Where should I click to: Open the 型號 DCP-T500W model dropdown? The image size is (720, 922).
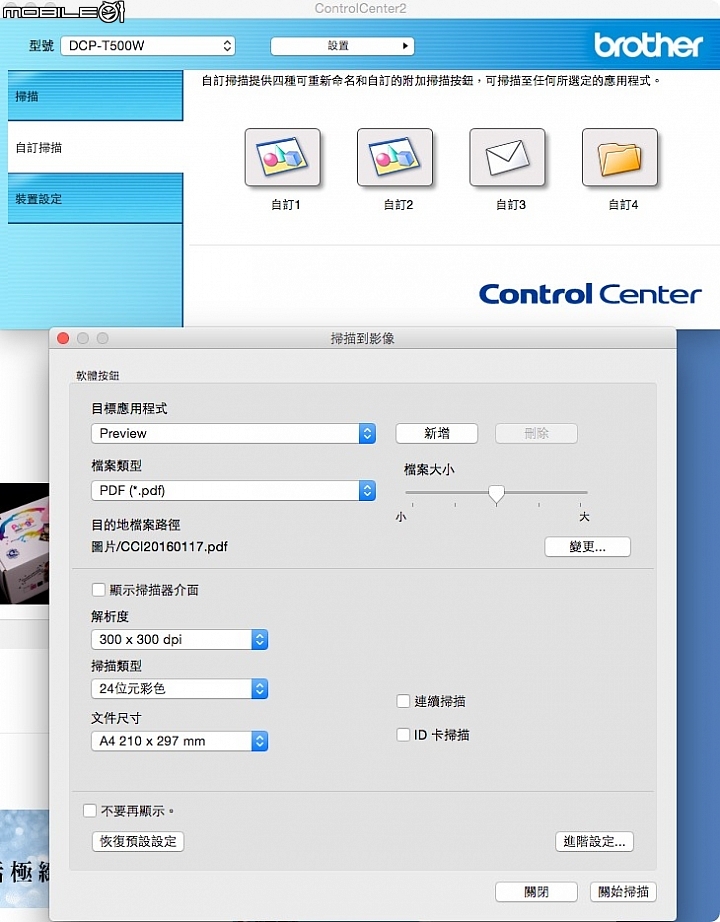point(148,46)
